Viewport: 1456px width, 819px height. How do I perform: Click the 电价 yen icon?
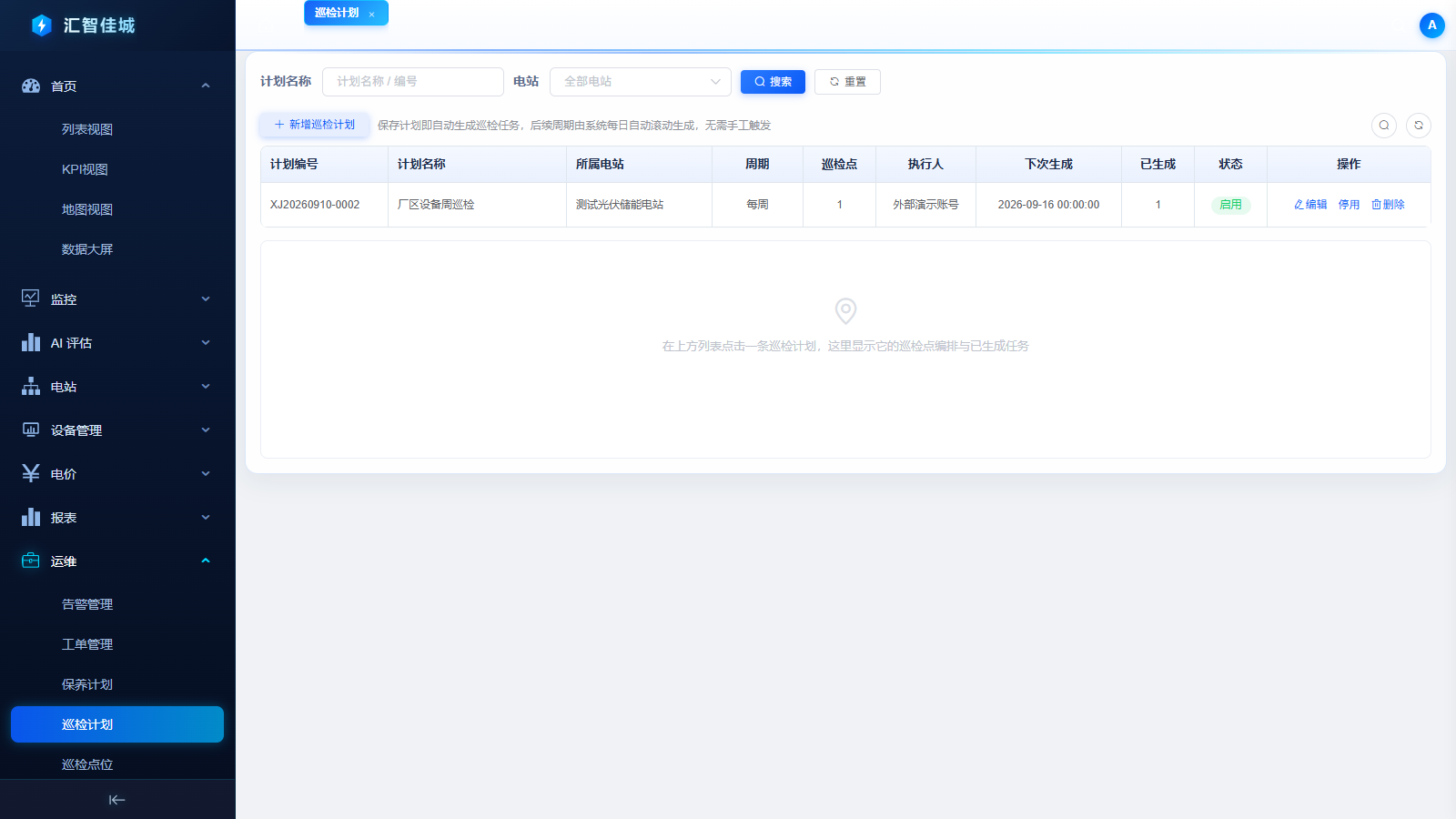point(31,473)
